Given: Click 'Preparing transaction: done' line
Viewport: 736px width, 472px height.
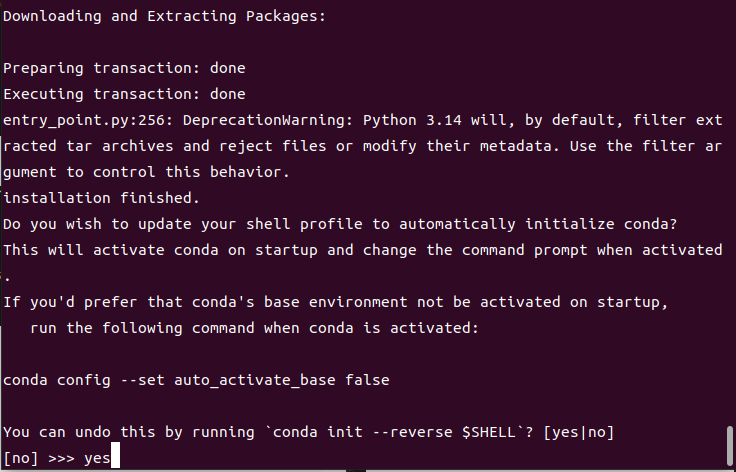Looking at the screenshot, I should pyautogui.click(x=124, y=69).
